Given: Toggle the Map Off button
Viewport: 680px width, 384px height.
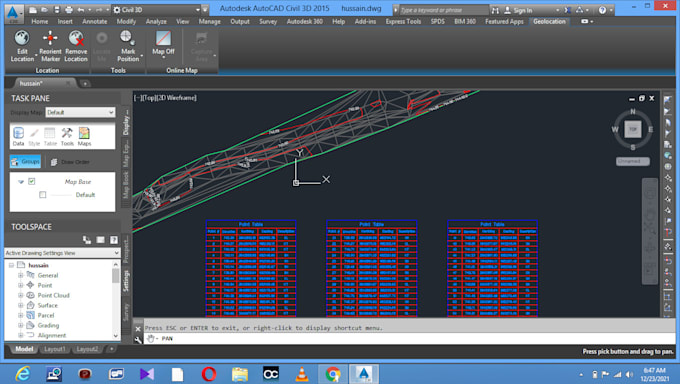Looking at the screenshot, I should [163, 43].
